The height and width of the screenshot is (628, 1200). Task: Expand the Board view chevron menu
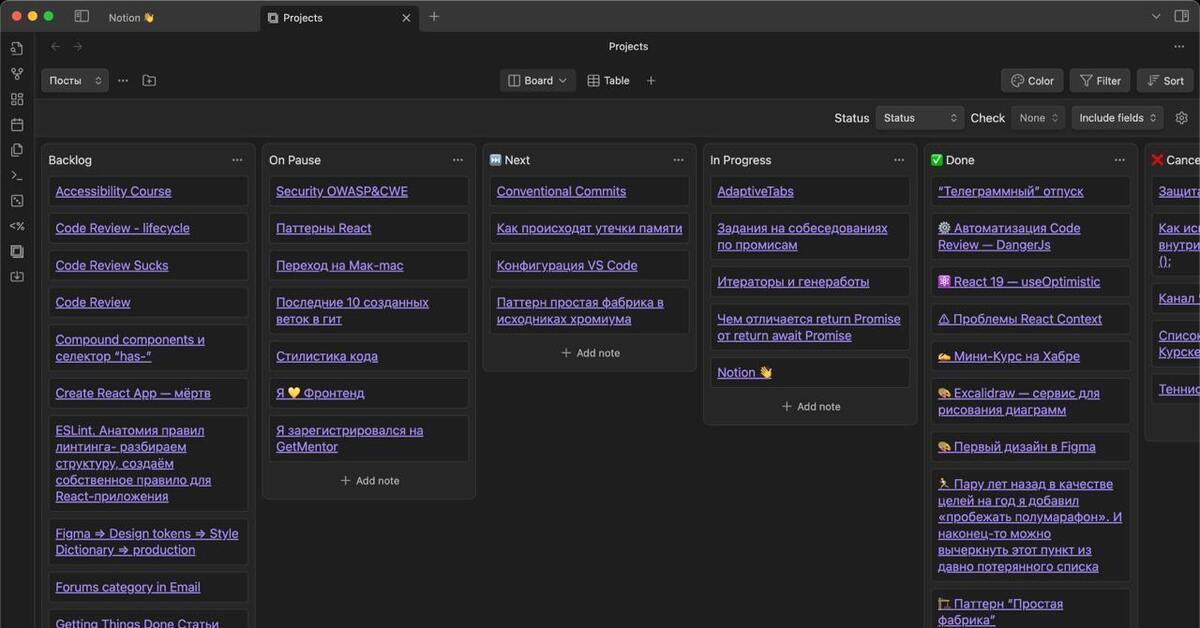pos(563,81)
